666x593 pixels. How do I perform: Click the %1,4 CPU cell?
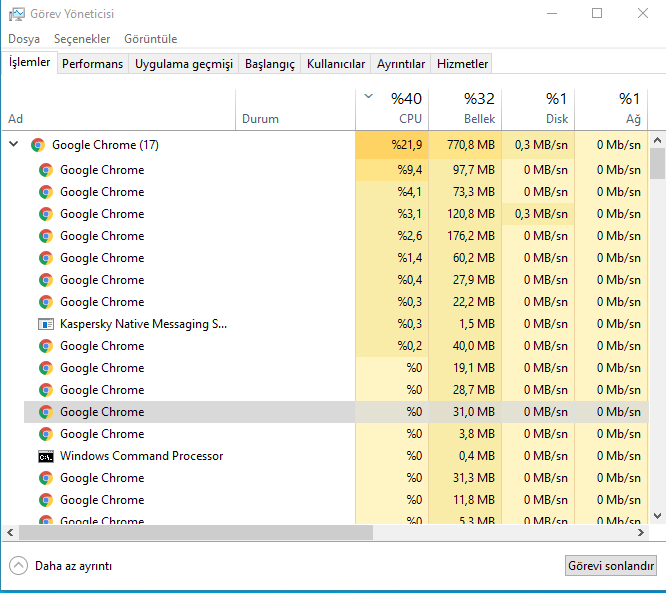click(x=392, y=258)
